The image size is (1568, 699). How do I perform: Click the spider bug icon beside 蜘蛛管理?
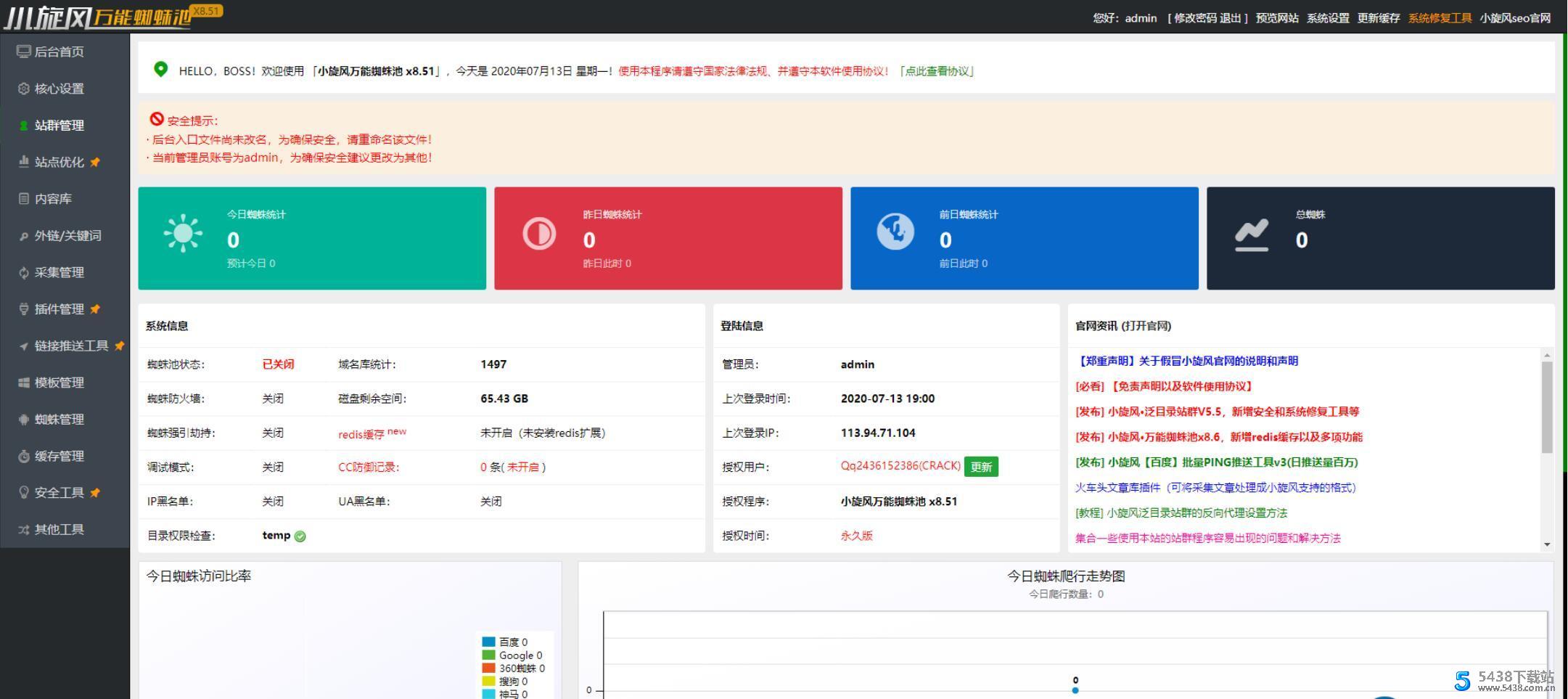[x=24, y=420]
